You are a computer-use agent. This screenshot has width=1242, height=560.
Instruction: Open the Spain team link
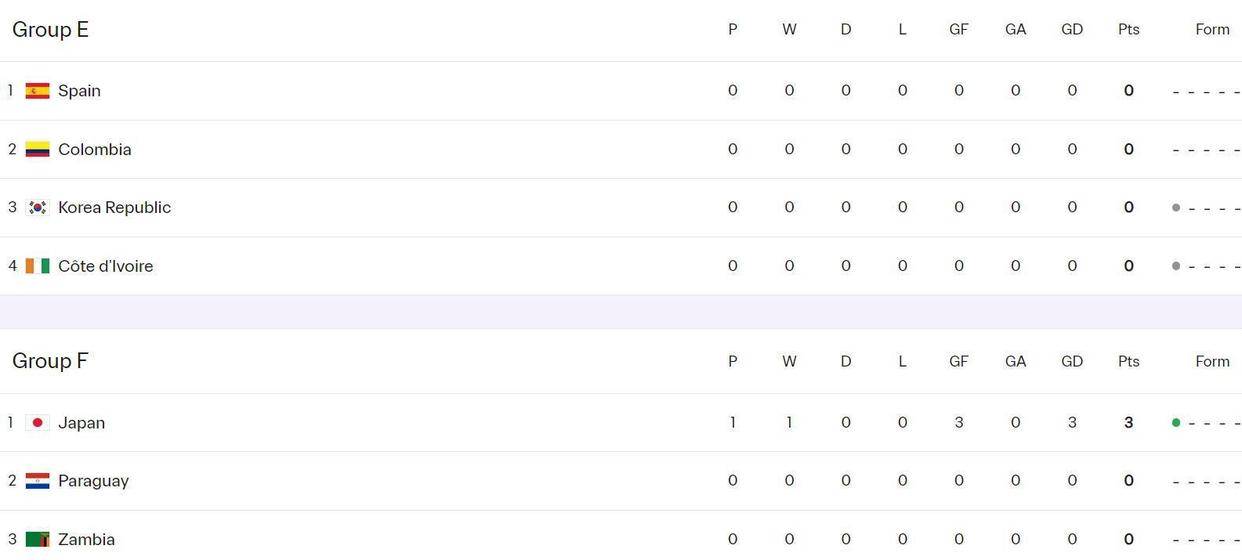tap(79, 91)
